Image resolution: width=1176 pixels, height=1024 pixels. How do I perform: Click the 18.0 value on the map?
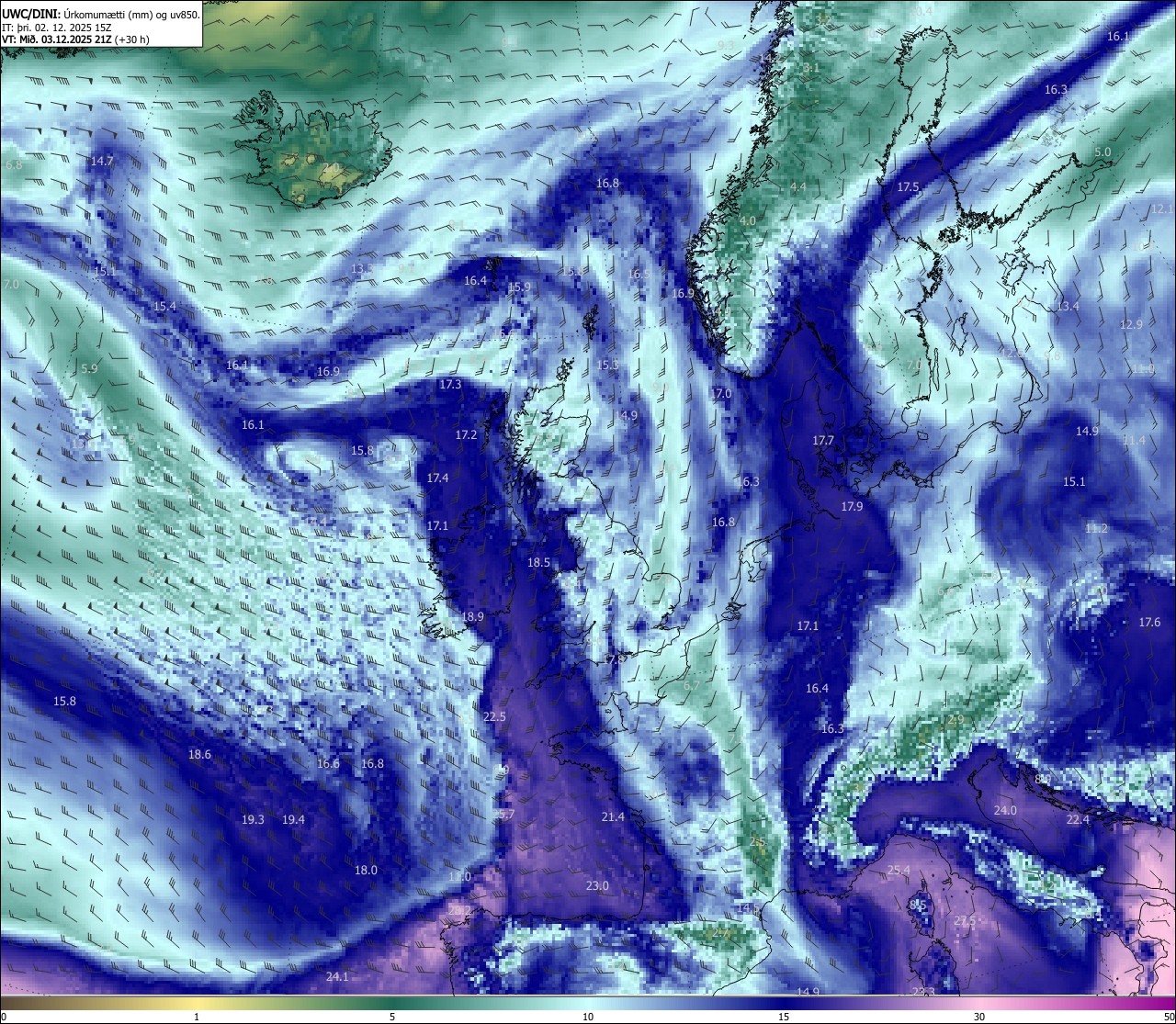(366, 870)
